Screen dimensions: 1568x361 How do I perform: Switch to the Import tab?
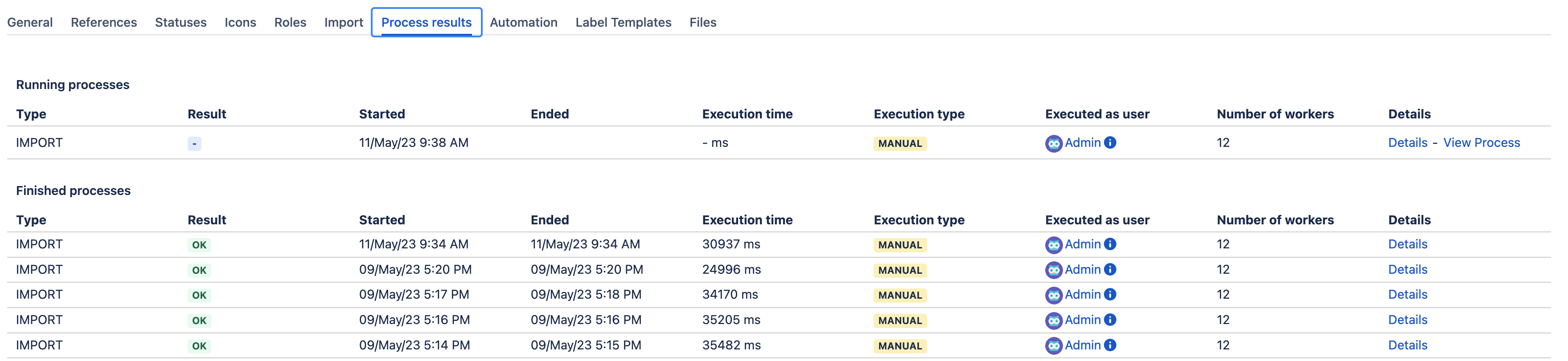(344, 23)
